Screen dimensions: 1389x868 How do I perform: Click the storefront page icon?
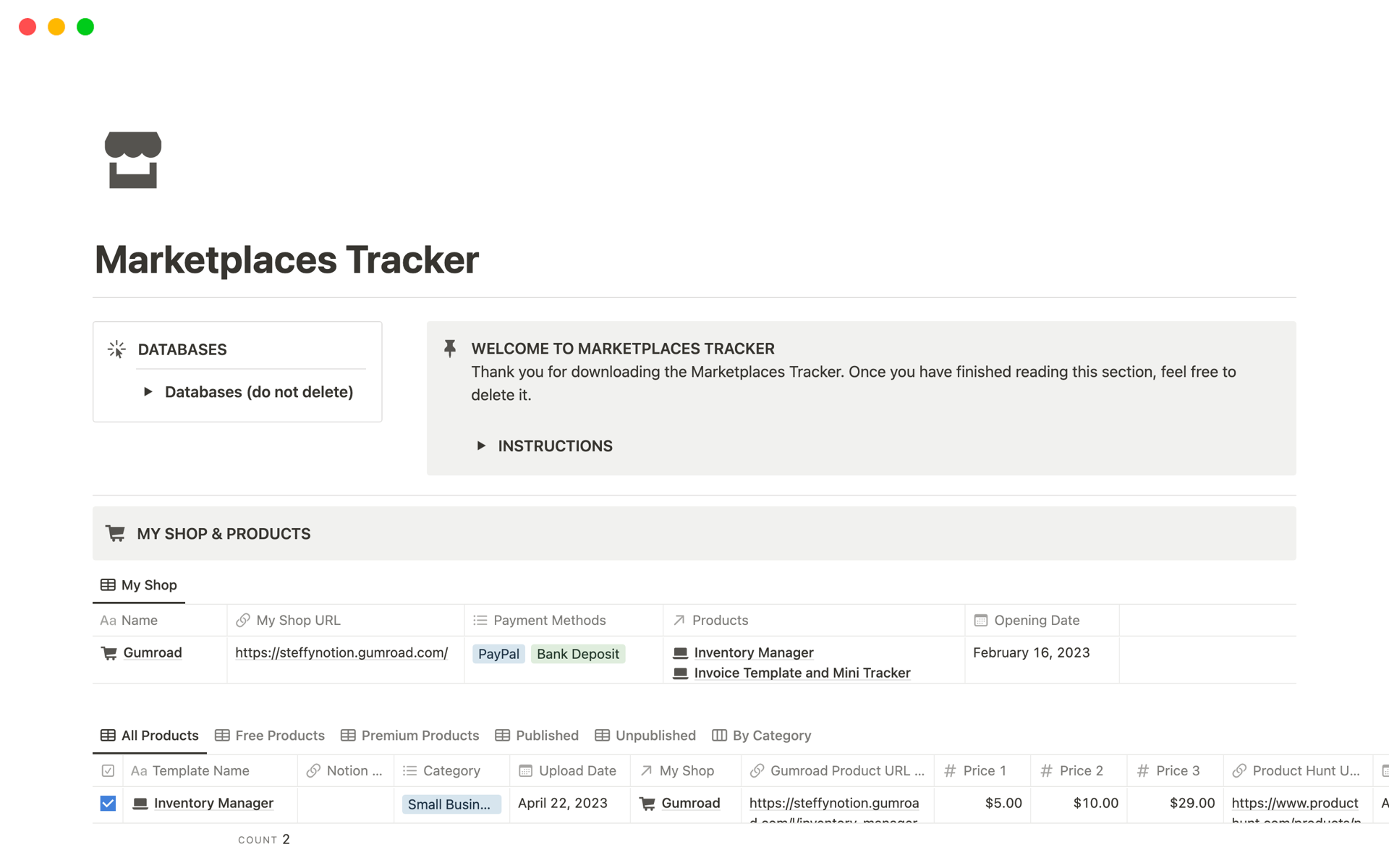pos(133,160)
